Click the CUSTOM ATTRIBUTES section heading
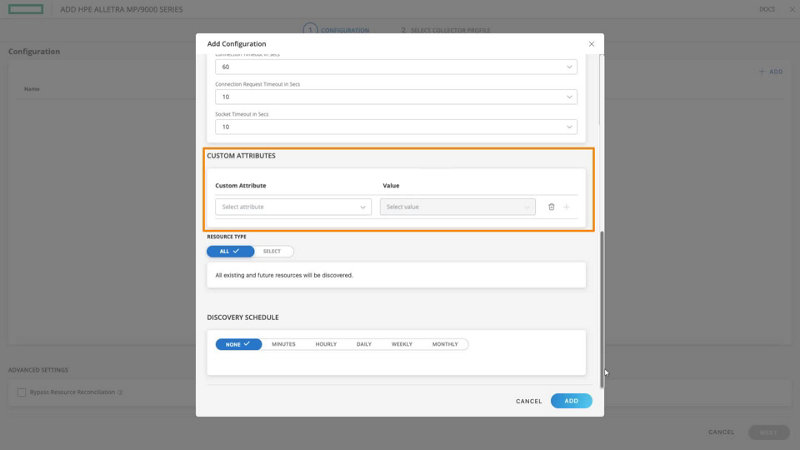 [241, 156]
